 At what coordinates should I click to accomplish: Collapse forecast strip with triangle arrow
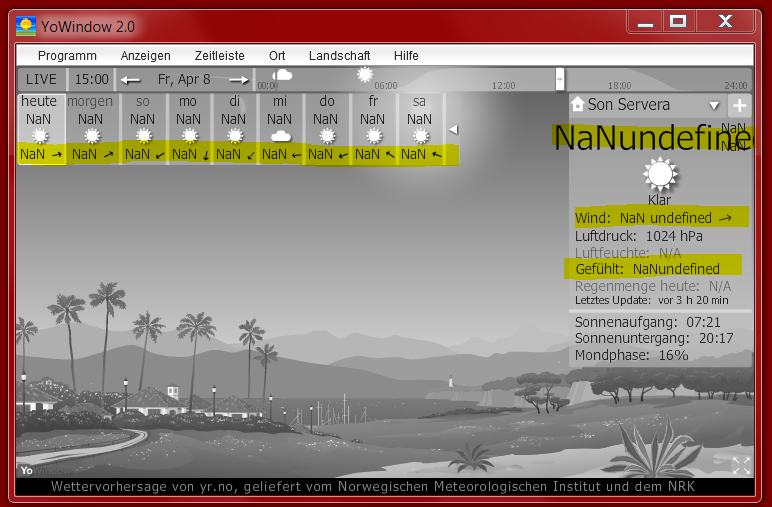click(x=452, y=129)
